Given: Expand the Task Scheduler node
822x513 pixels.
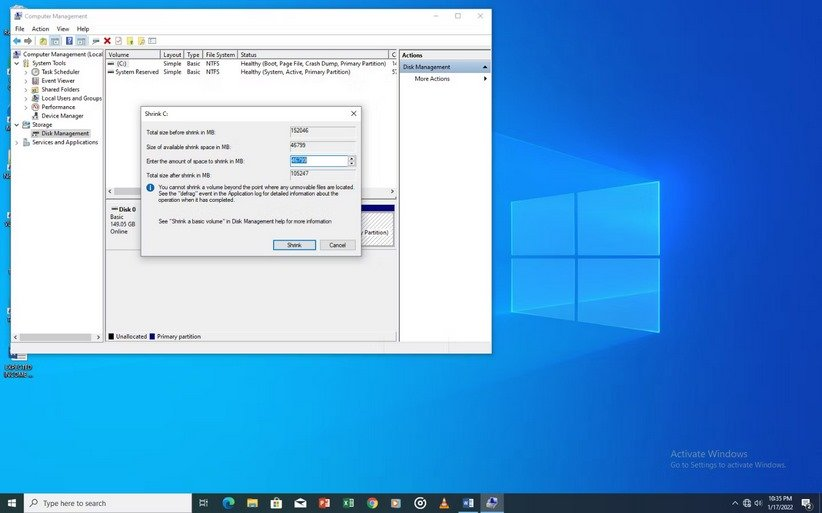Looking at the screenshot, I should (26, 72).
